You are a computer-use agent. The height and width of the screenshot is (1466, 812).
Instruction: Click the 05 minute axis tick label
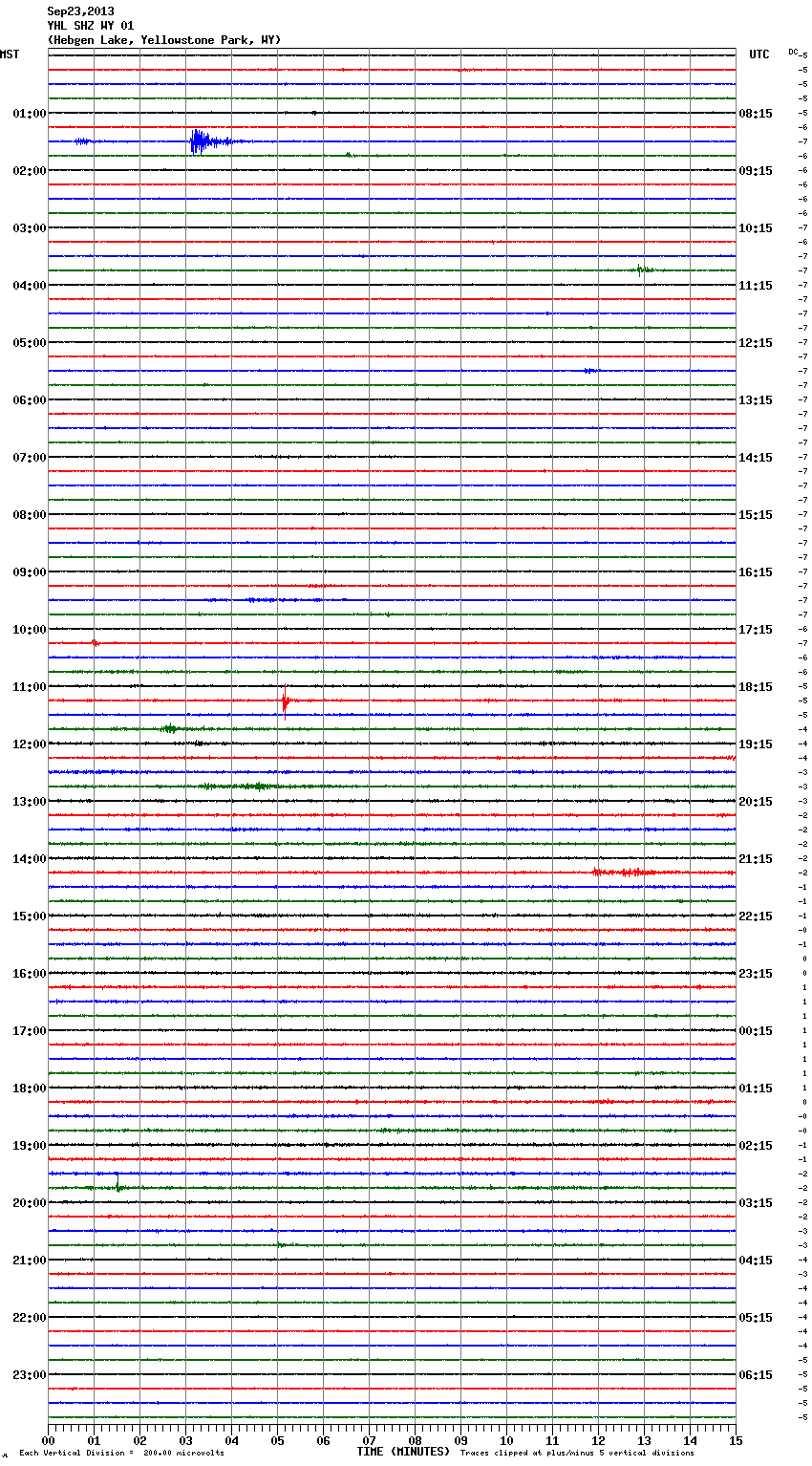tap(277, 1440)
